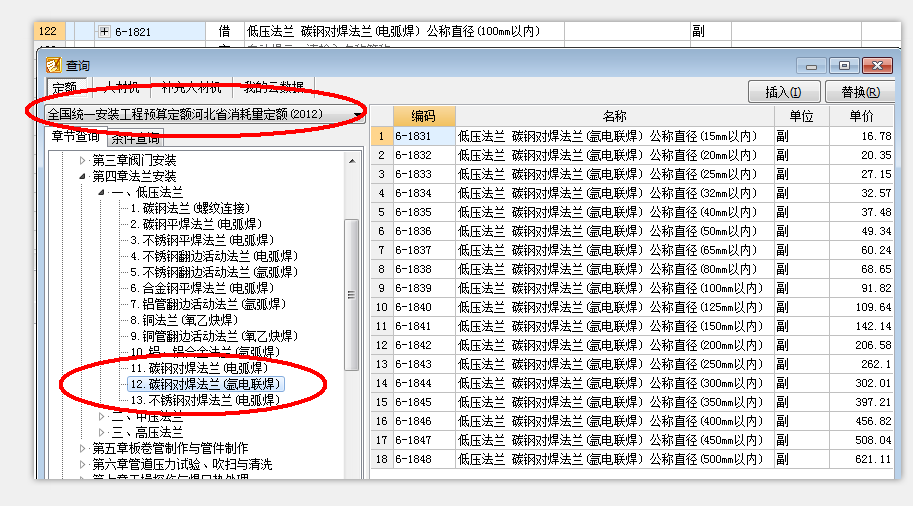Select 8. 铜法兰(氧乙炔焊) item
Screen dimensions: 913x506
click(x=184, y=320)
